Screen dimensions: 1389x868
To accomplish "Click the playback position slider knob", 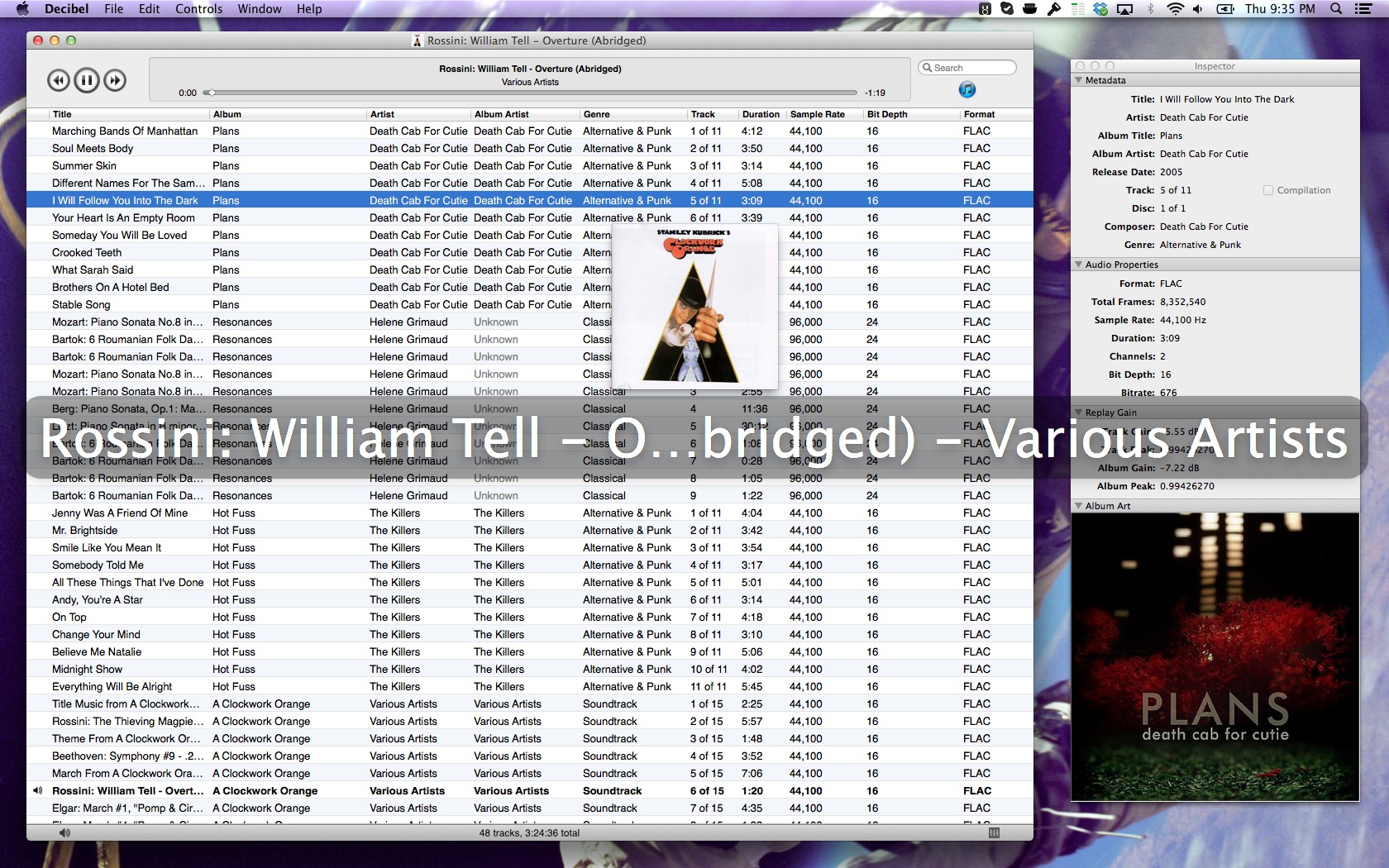I will click(x=210, y=93).
